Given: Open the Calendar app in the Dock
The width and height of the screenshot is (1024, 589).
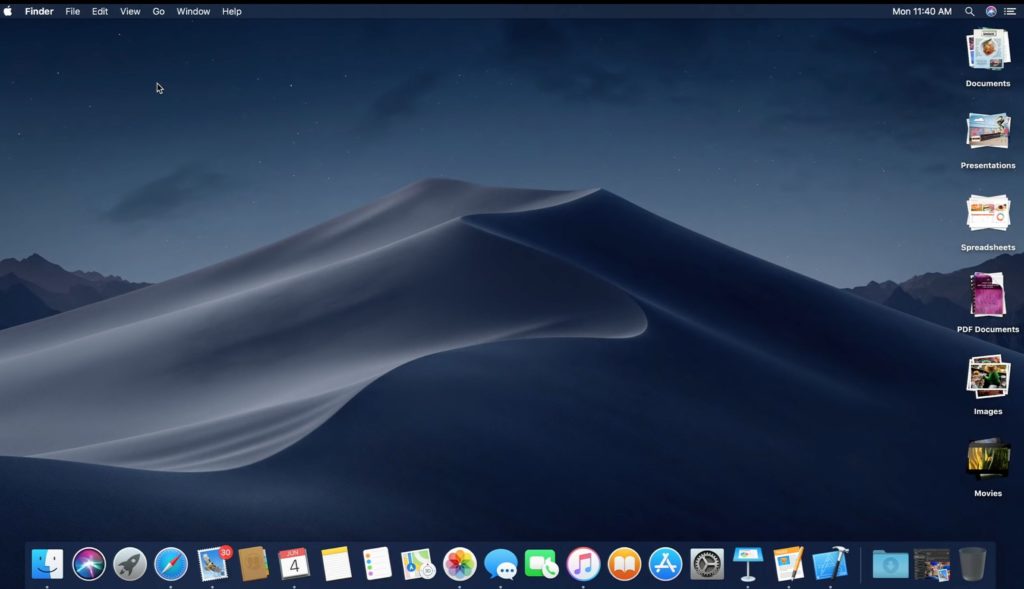Looking at the screenshot, I should pos(294,564).
